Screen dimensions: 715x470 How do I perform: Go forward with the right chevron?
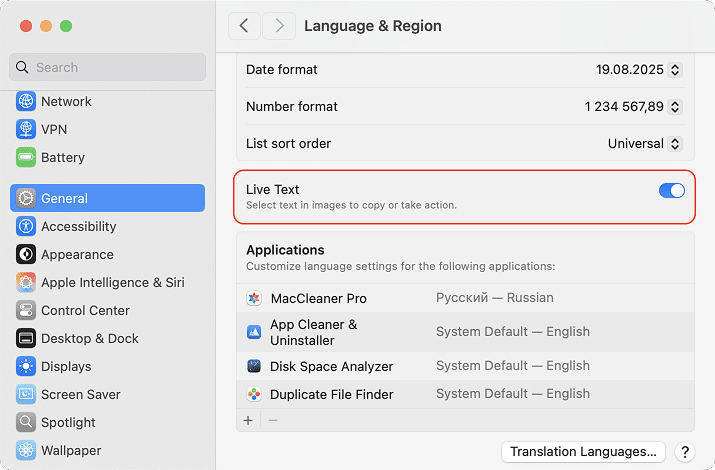click(279, 26)
